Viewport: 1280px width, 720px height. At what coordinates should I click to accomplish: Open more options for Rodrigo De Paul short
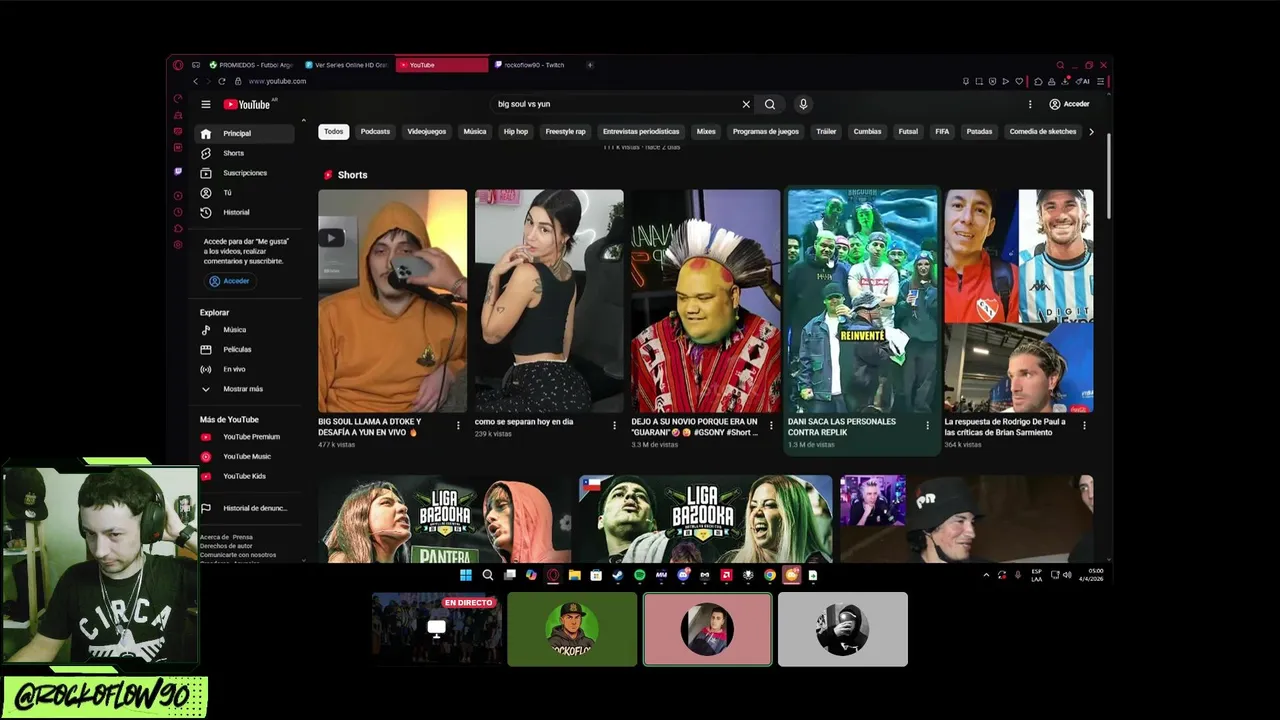[1084, 425]
